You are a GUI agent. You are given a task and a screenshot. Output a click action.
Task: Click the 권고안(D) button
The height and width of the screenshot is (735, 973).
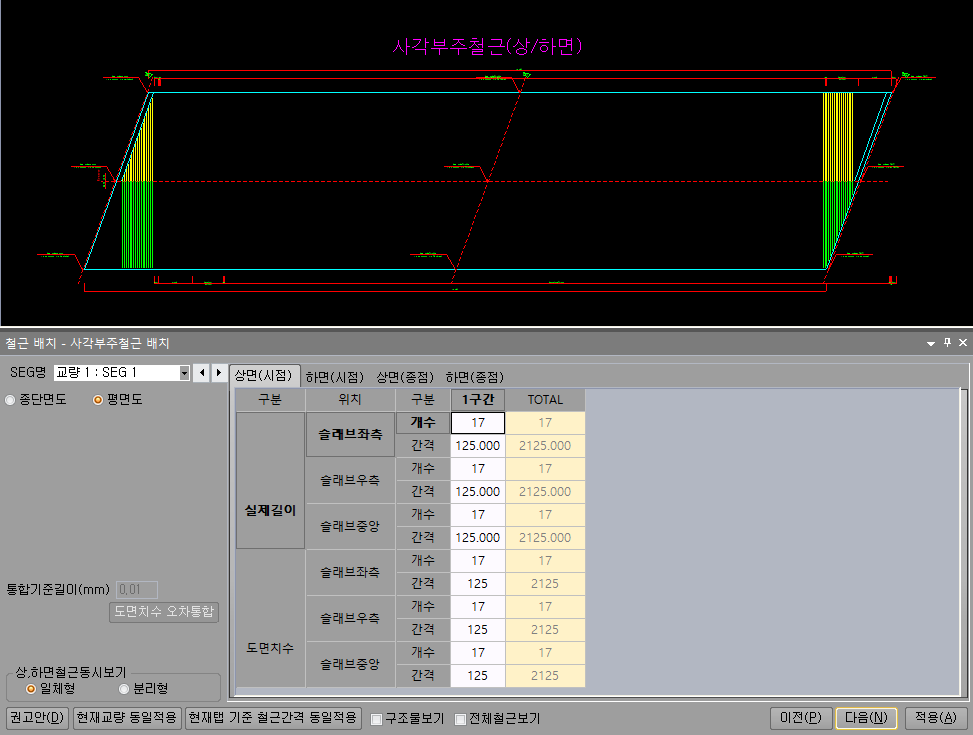(37, 718)
